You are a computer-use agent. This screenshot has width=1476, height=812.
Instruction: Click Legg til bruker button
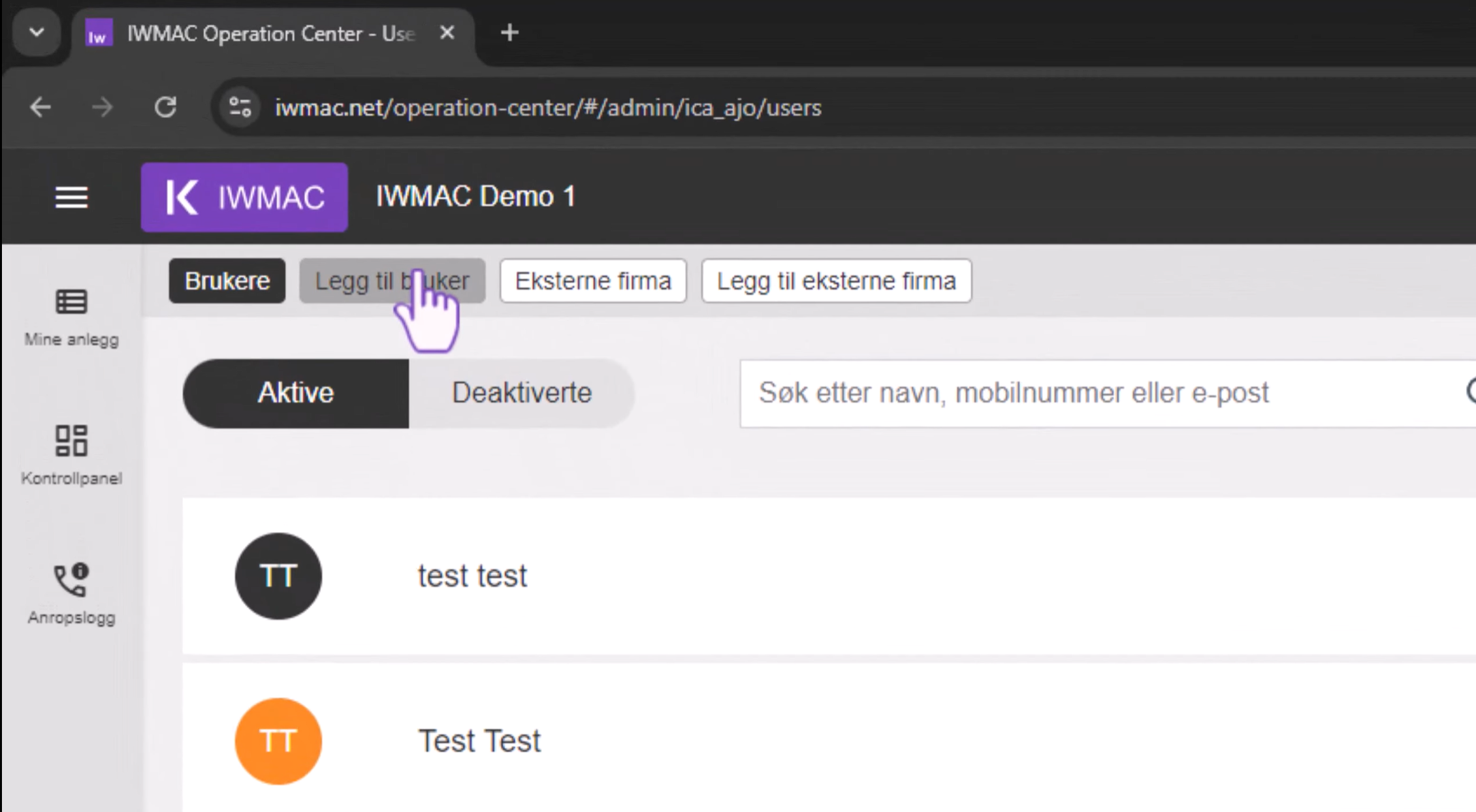pyautogui.click(x=392, y=281)
